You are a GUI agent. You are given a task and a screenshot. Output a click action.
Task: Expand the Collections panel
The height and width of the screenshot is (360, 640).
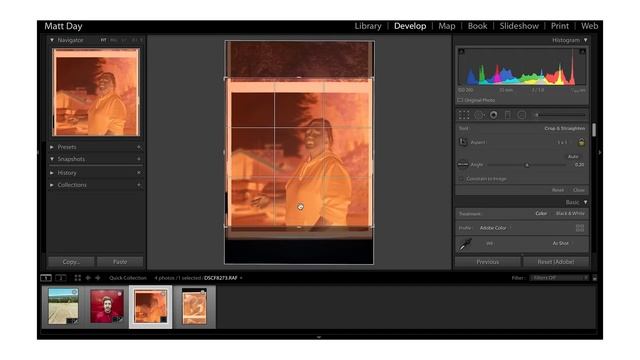[x=52, y=185]
